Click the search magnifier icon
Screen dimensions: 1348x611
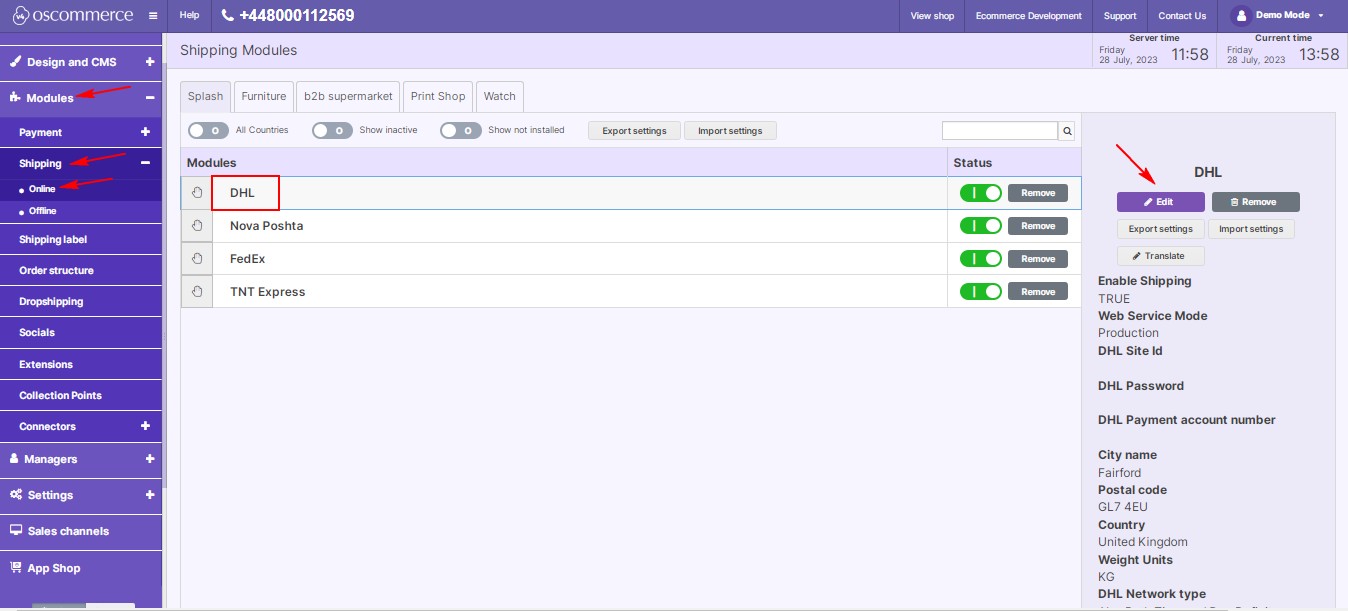pos(1067,131)
